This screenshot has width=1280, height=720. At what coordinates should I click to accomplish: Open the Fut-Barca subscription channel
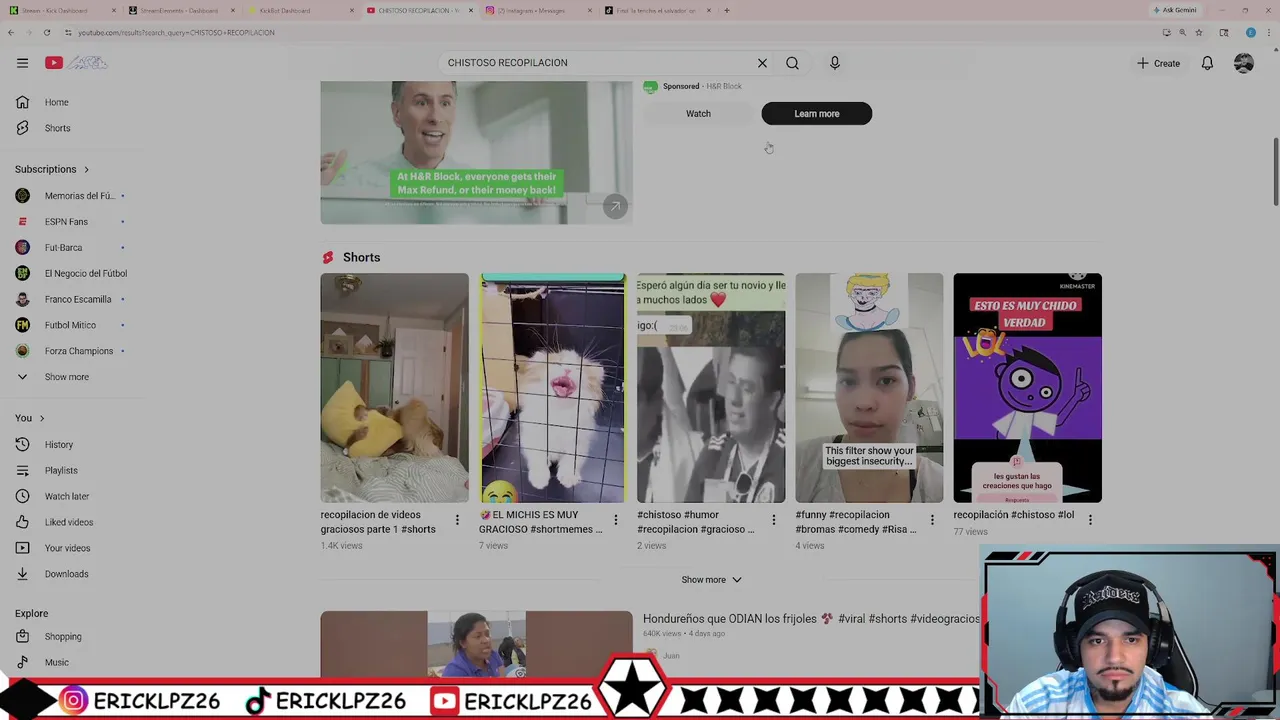click(x=72, y=248)
